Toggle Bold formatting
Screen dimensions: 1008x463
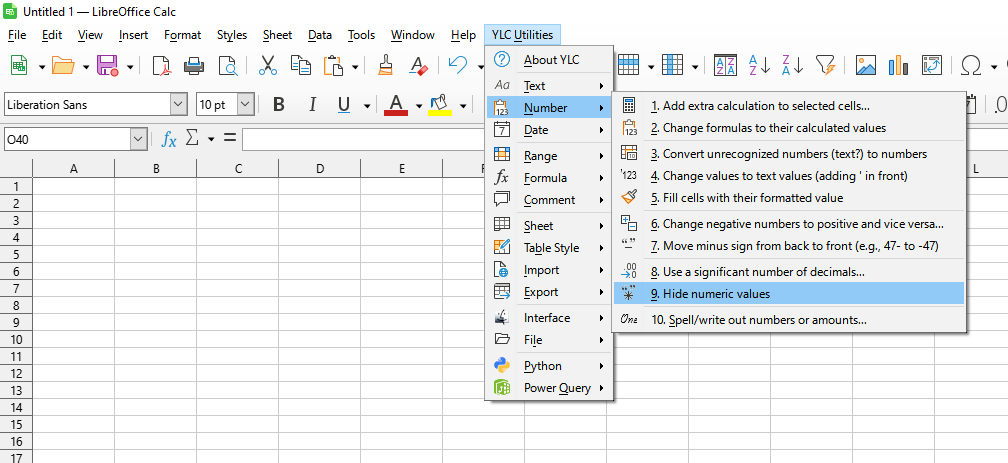point(279,105)
